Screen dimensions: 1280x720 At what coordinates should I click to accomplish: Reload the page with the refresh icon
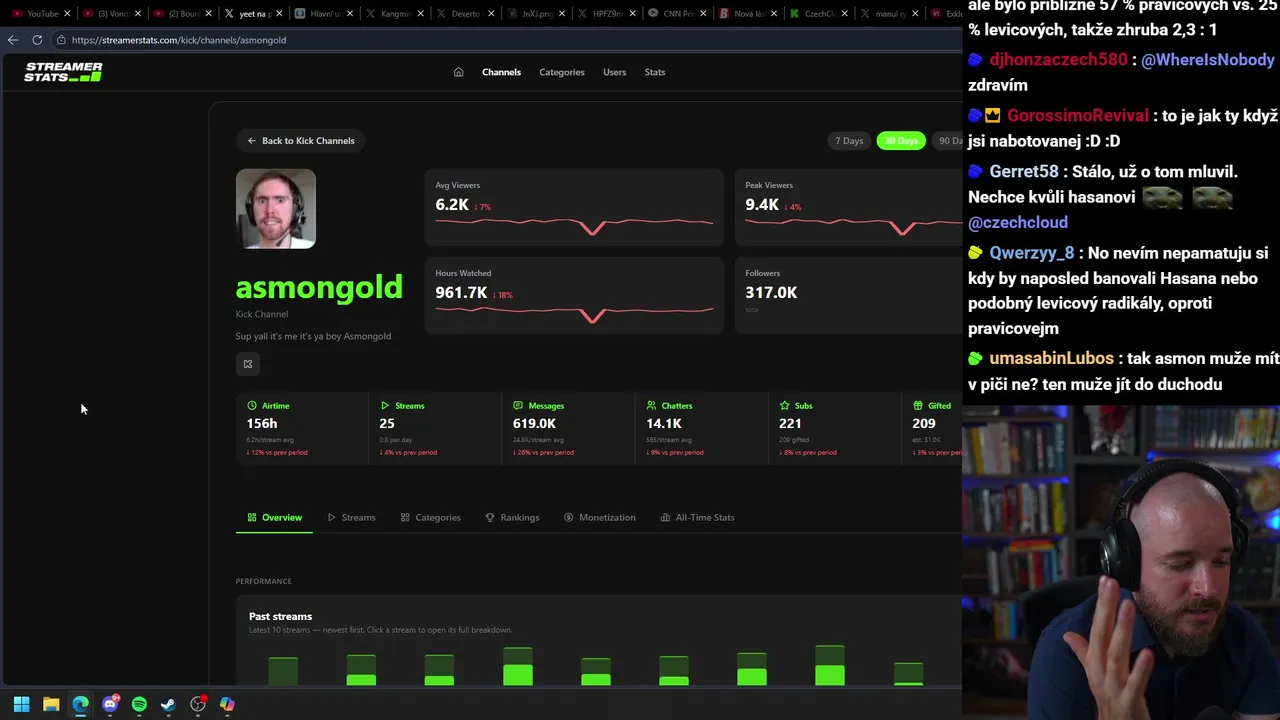[37, 40]
